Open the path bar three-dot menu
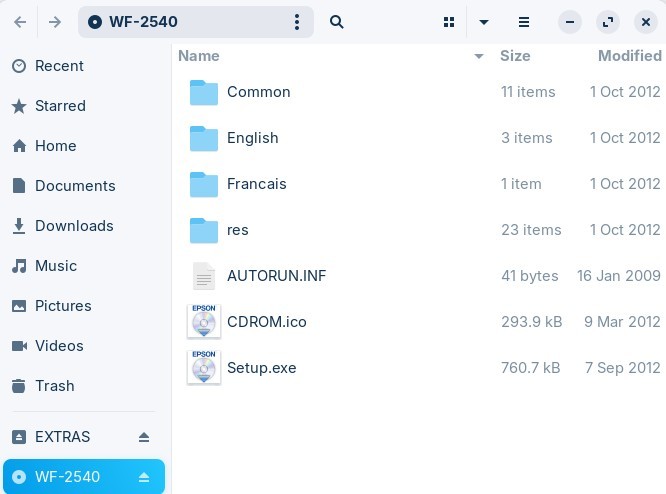Image resolution: width=666 pixels, height=494 pixels. pyautogui.click(x=297, y=22)
